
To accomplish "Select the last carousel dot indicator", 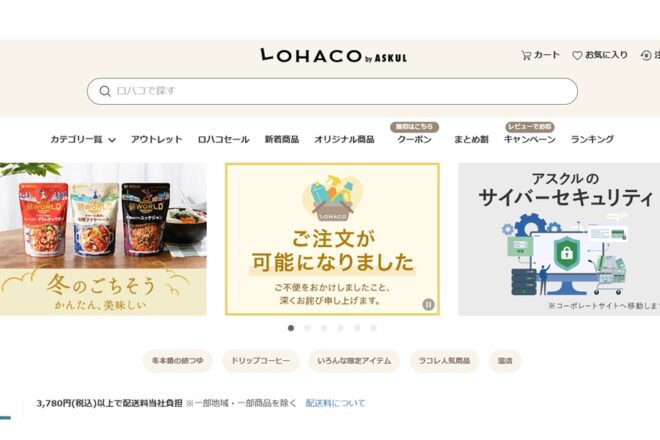I will (373, 328).
